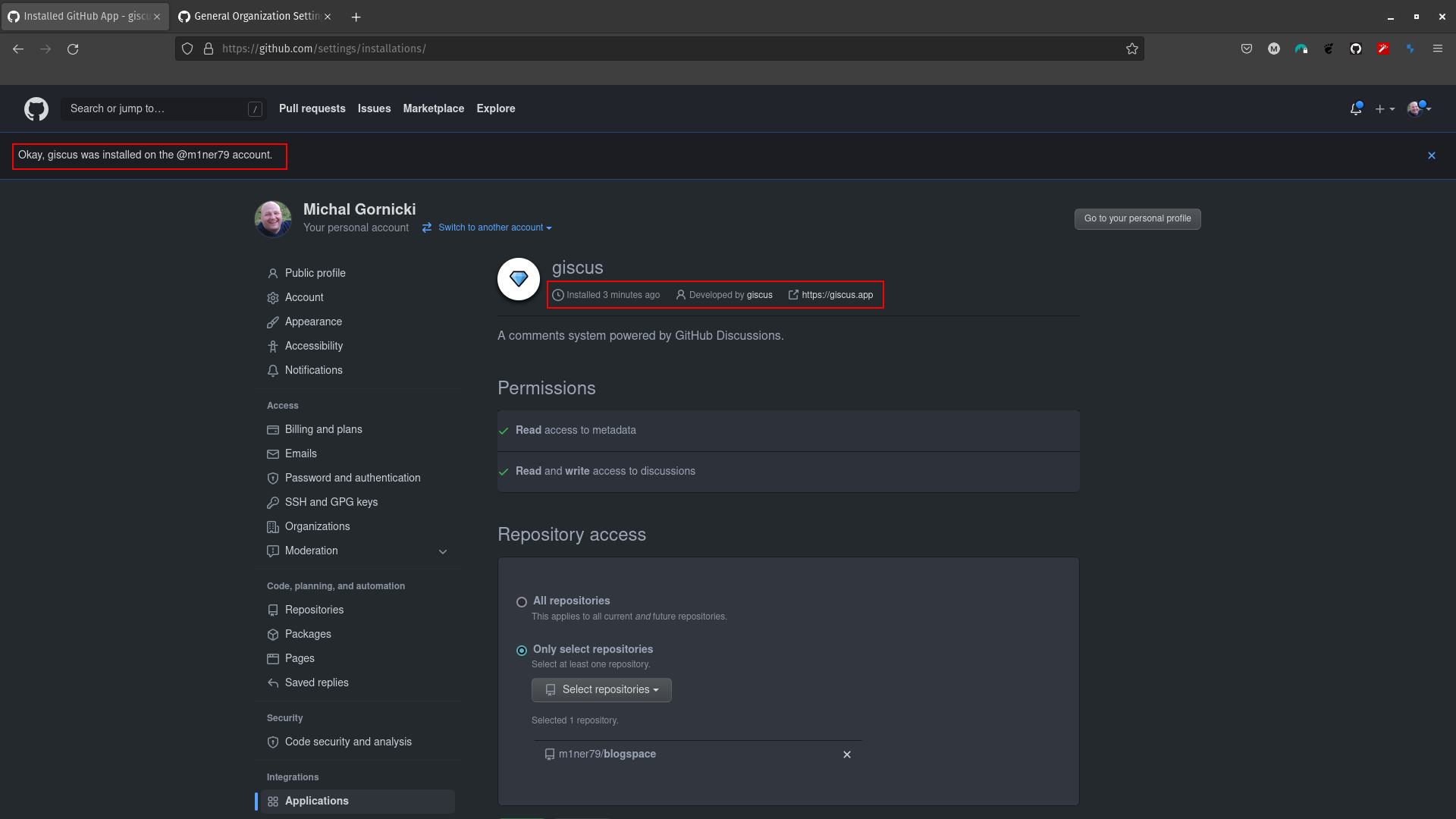Click the giscus app title
The width and height of the screenshot is (1456, 819).
tap(577, 268)
